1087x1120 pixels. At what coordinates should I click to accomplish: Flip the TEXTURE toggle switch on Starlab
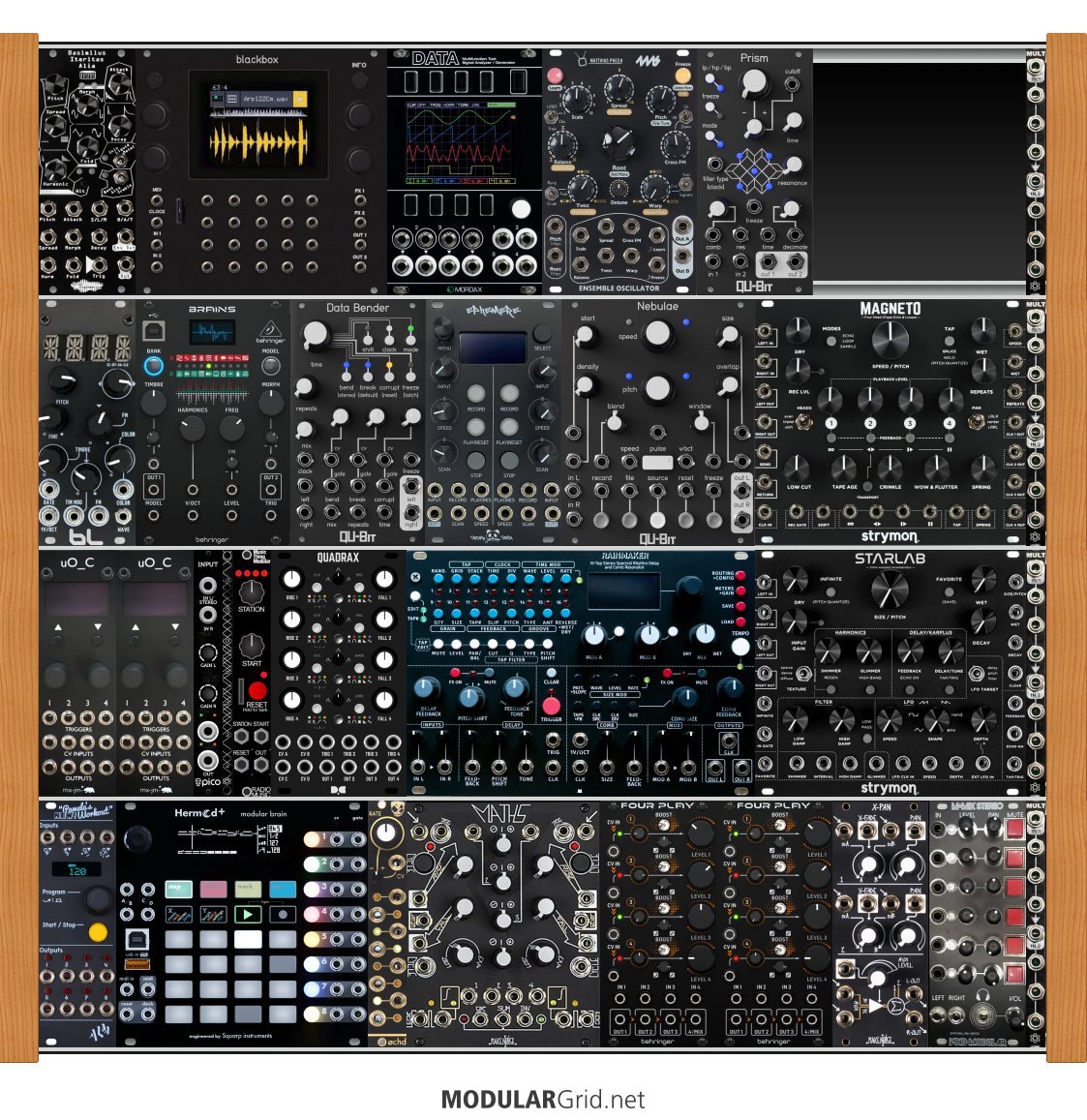[803, 673]
